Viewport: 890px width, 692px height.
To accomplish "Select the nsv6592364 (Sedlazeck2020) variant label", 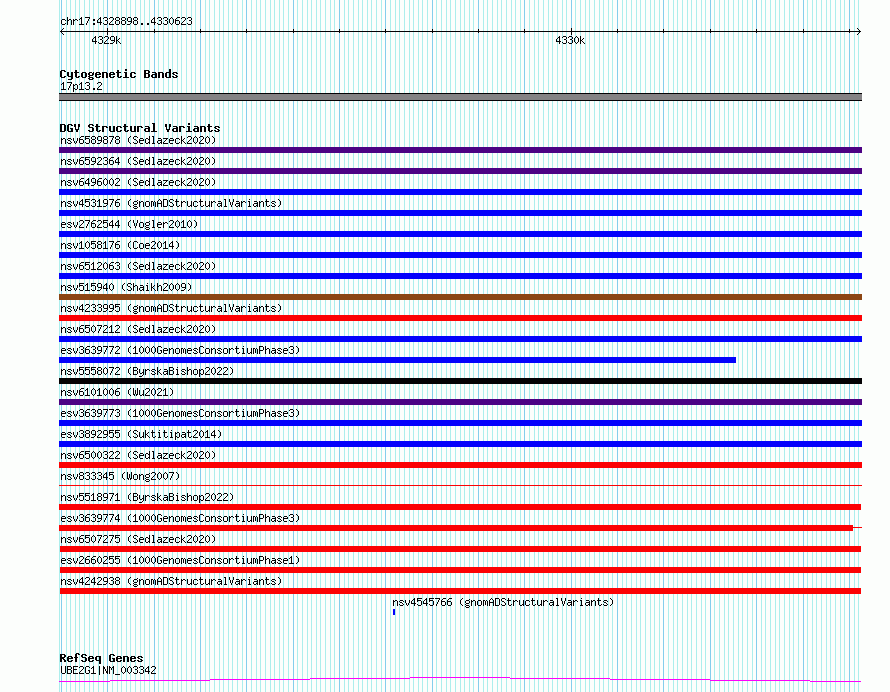I will [138, 161].
